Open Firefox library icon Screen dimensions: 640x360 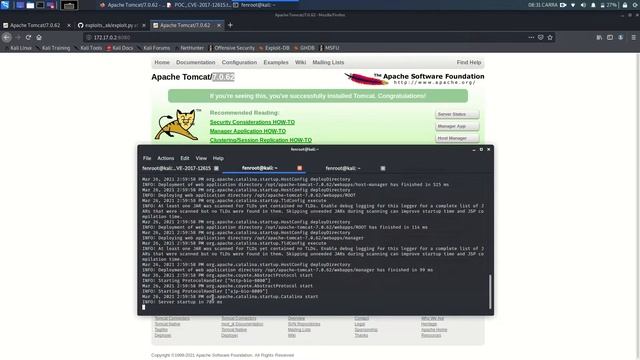click(599, 37)
